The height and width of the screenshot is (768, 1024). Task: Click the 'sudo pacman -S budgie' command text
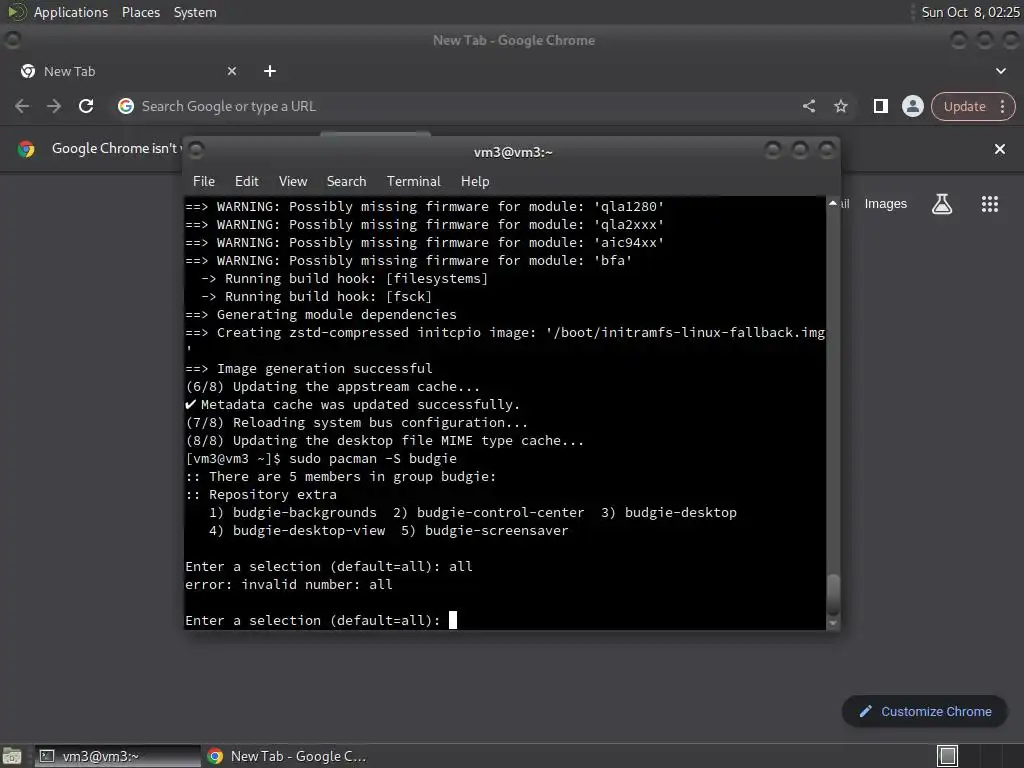coord(373,458)
